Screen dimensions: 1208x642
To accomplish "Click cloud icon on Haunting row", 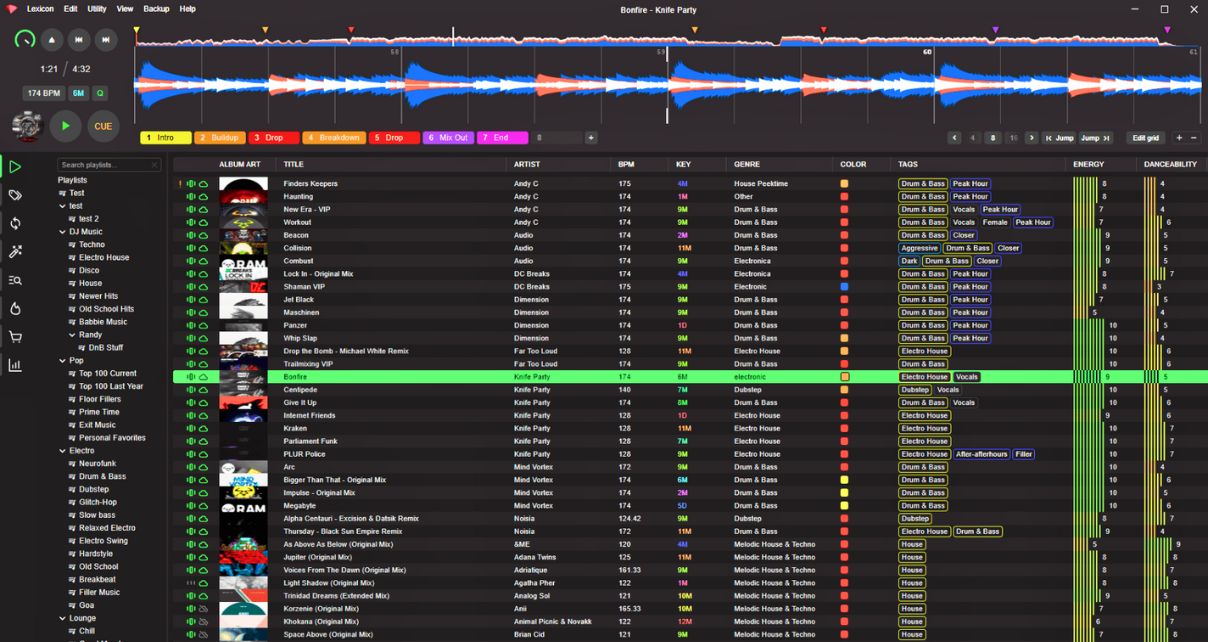I will tap(203, 197).
